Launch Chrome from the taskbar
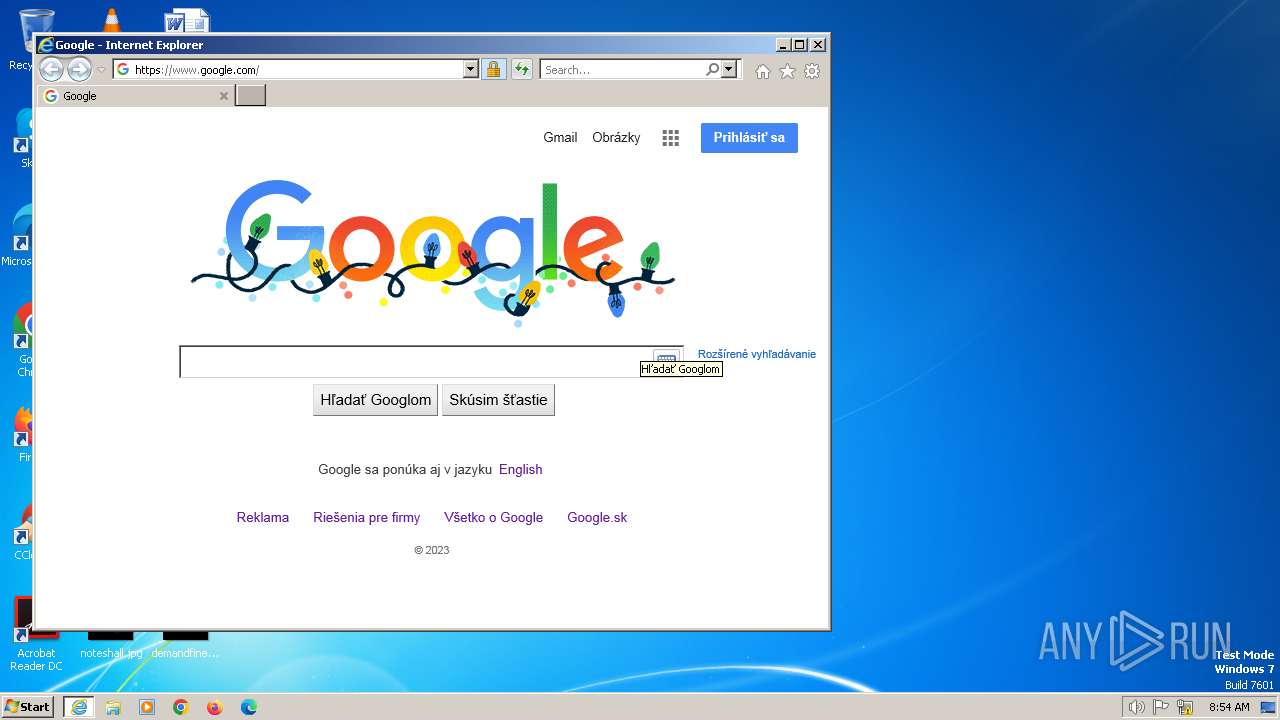 [x=181, y=707]
